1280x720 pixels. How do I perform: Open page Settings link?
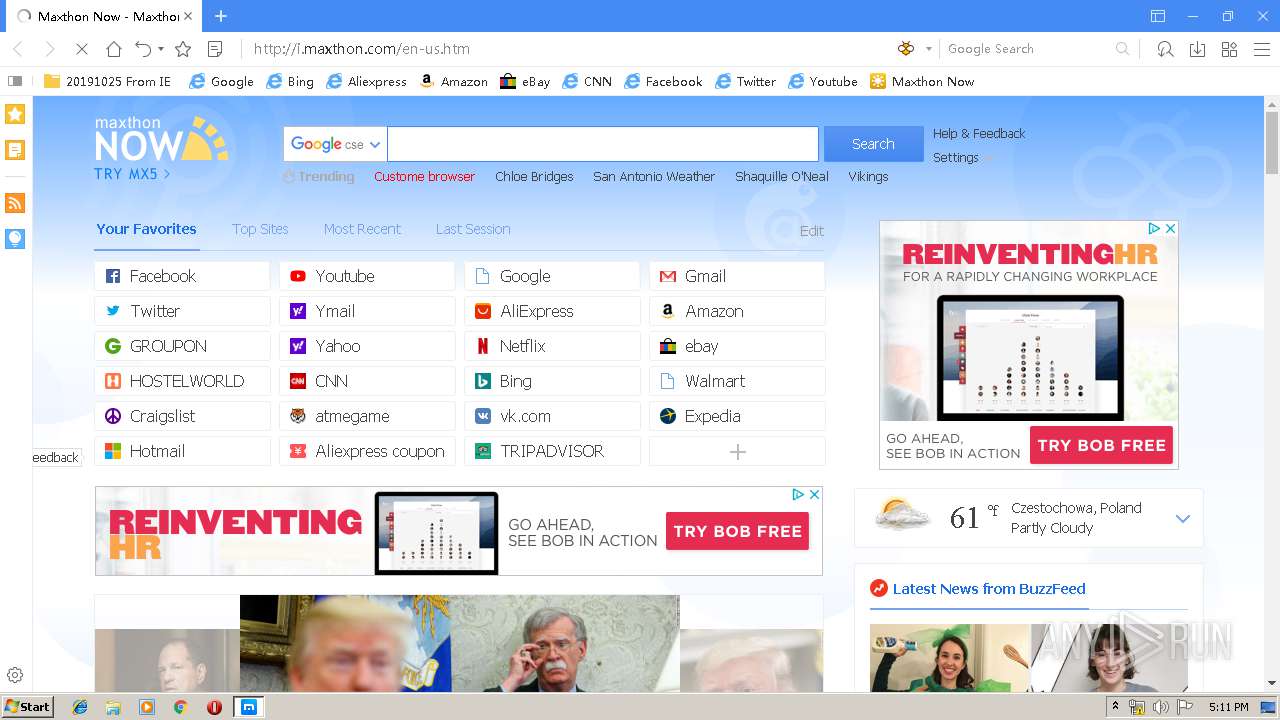click(956, 157)
